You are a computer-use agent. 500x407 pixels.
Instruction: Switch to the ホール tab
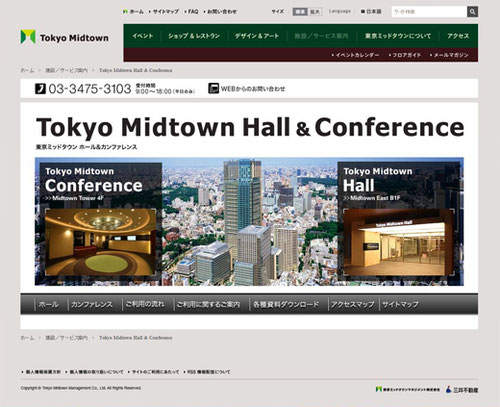[x=49, y=304]
